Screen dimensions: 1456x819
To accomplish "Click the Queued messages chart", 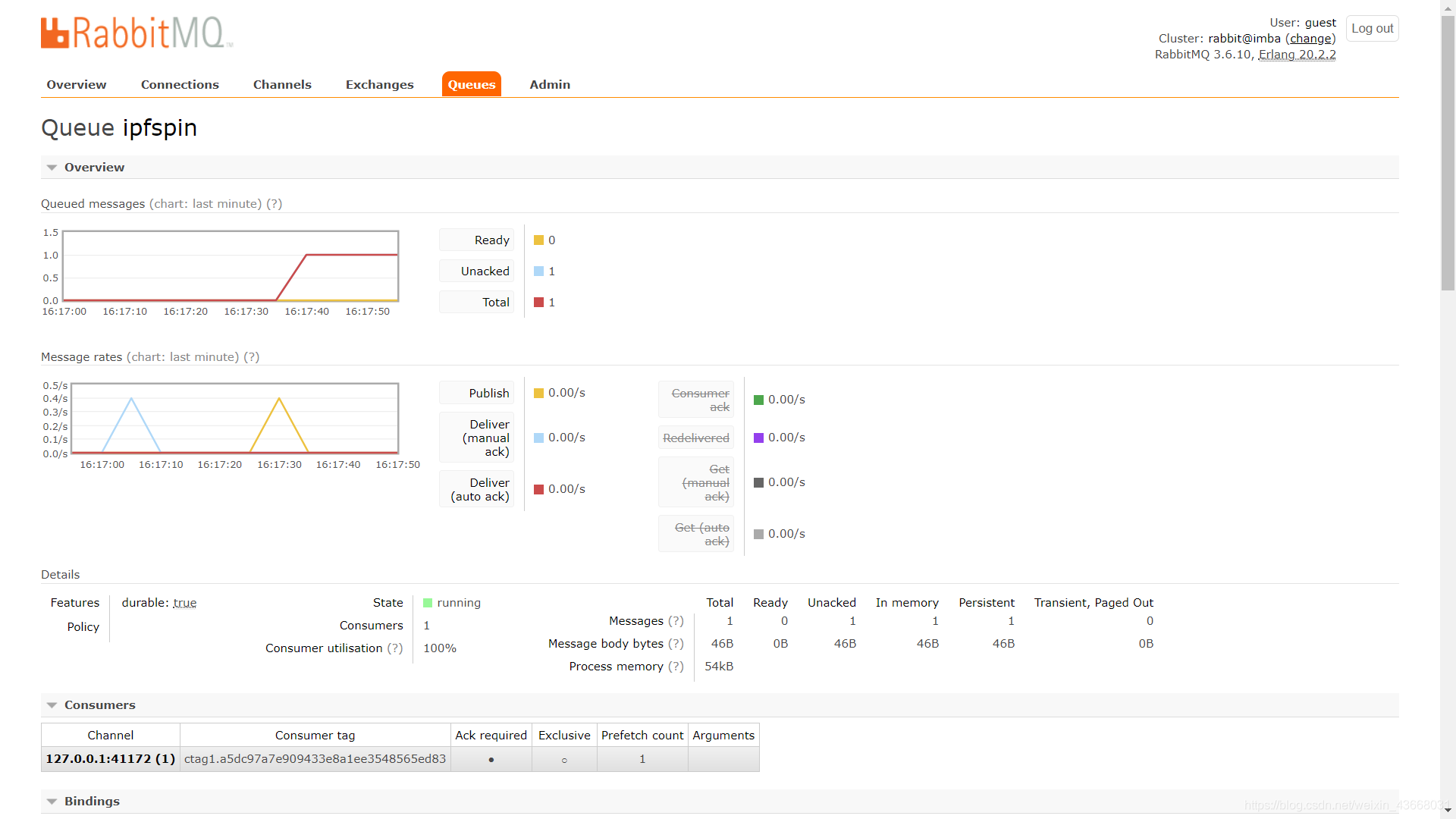I will [x=231, y=266].
